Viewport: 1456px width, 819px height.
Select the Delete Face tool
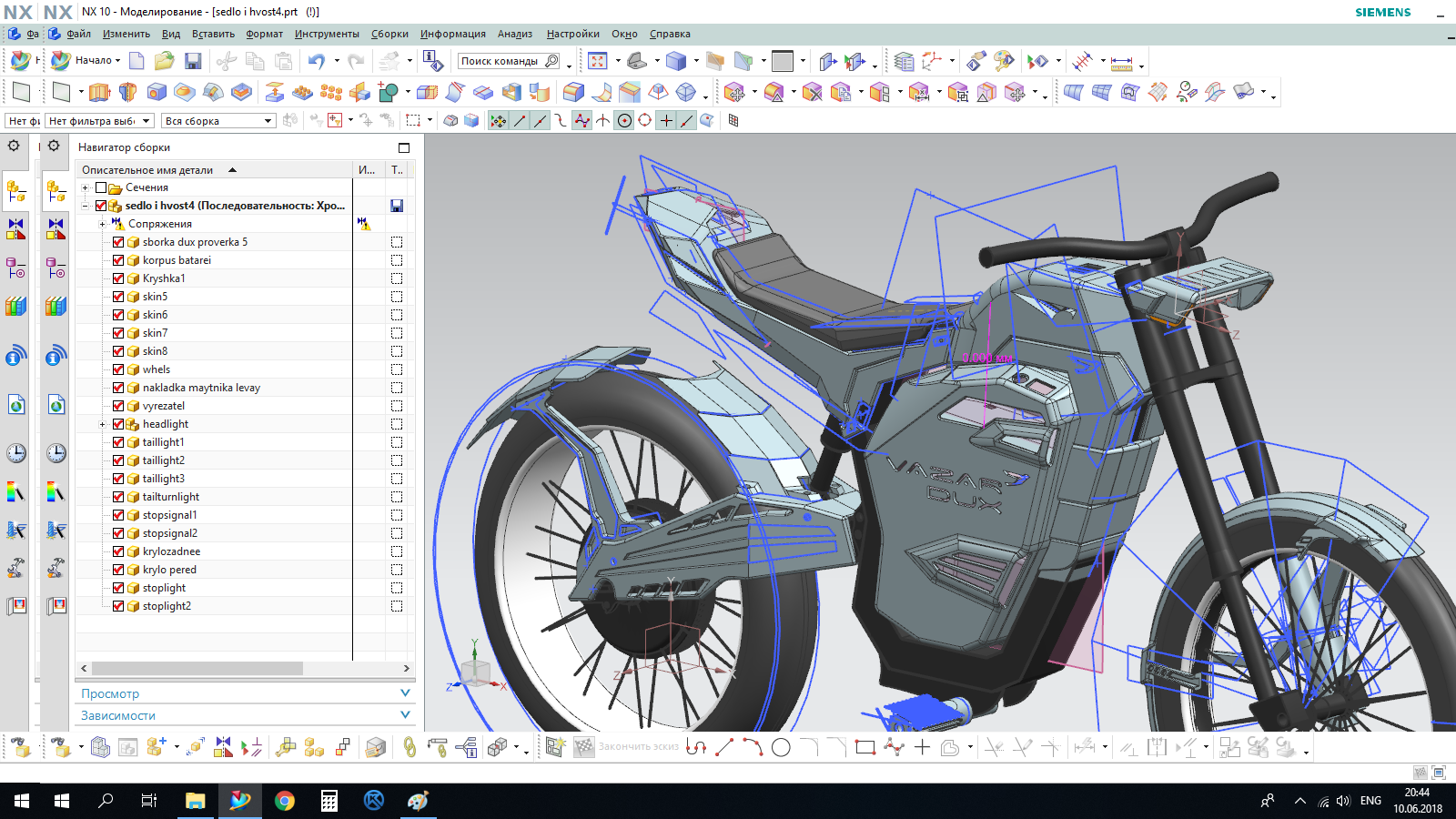(x=813, y=92)
